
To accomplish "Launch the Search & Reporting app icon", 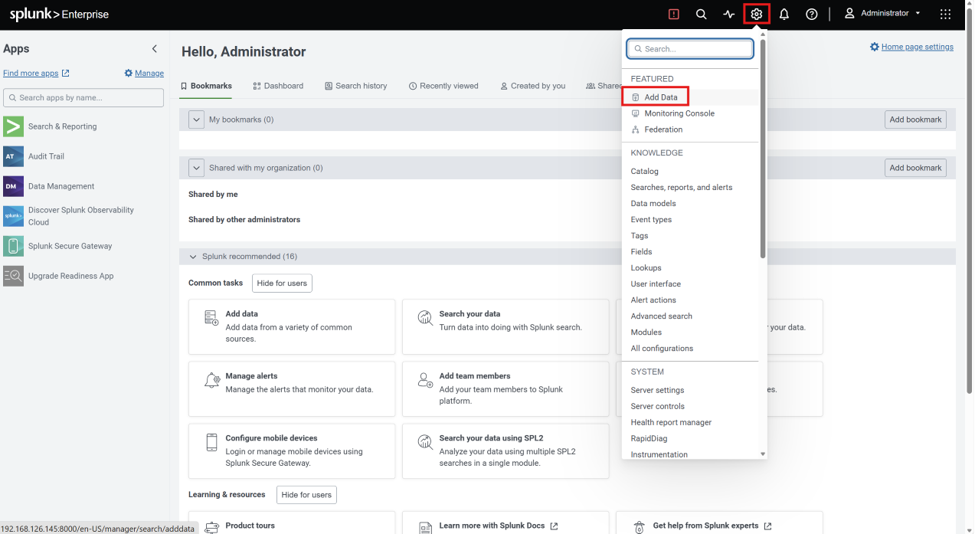I will (13, 126).
